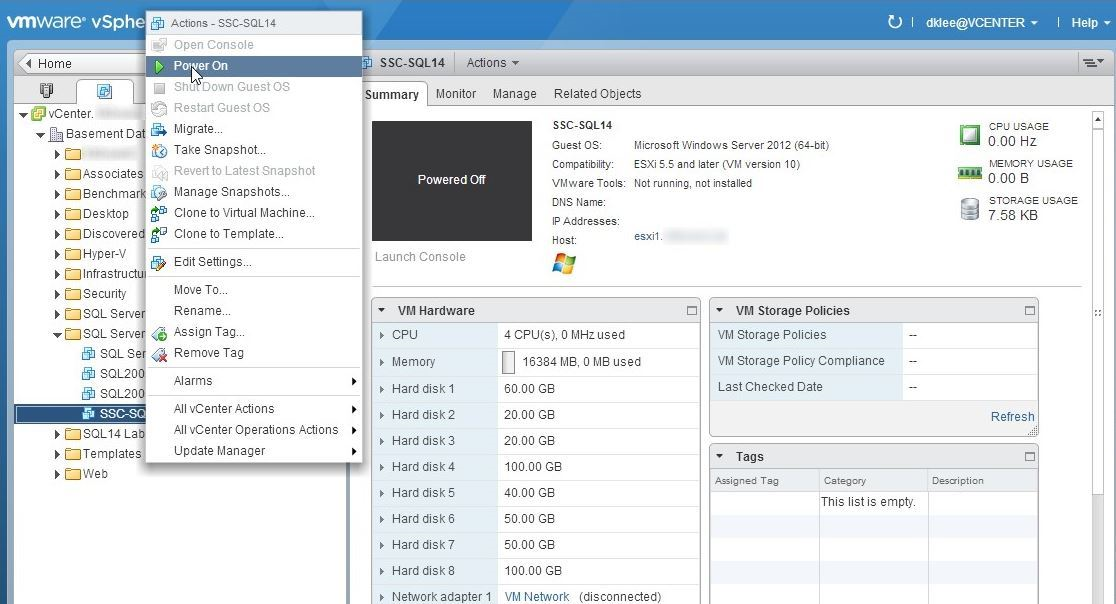
Task: Click the VM Network link
Action: point(537,597)
